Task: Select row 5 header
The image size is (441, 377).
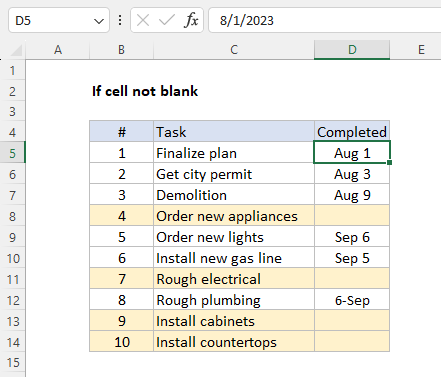Action: [13, 153]
